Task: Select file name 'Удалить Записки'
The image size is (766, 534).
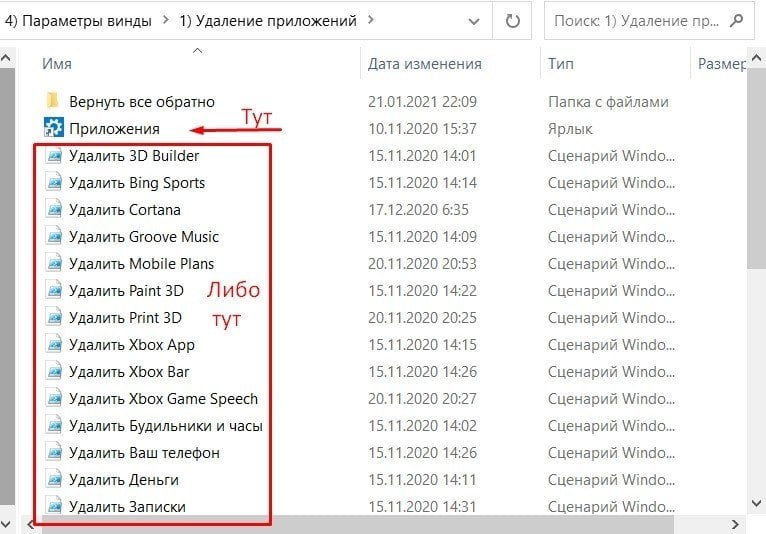Action: [127, 507]
